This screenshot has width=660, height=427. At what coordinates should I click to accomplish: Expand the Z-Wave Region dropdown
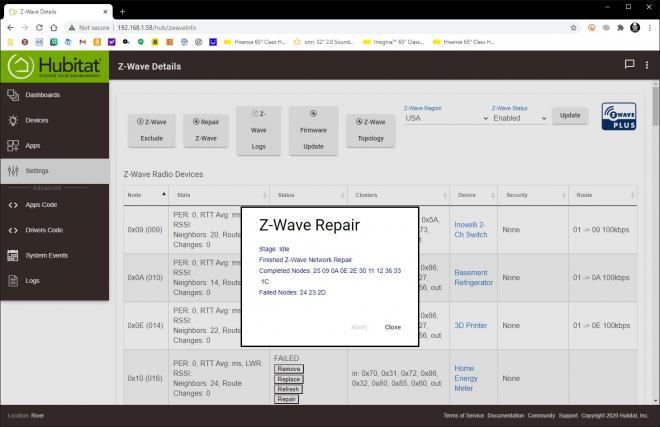pyautogui.click(x=446, y=118)
